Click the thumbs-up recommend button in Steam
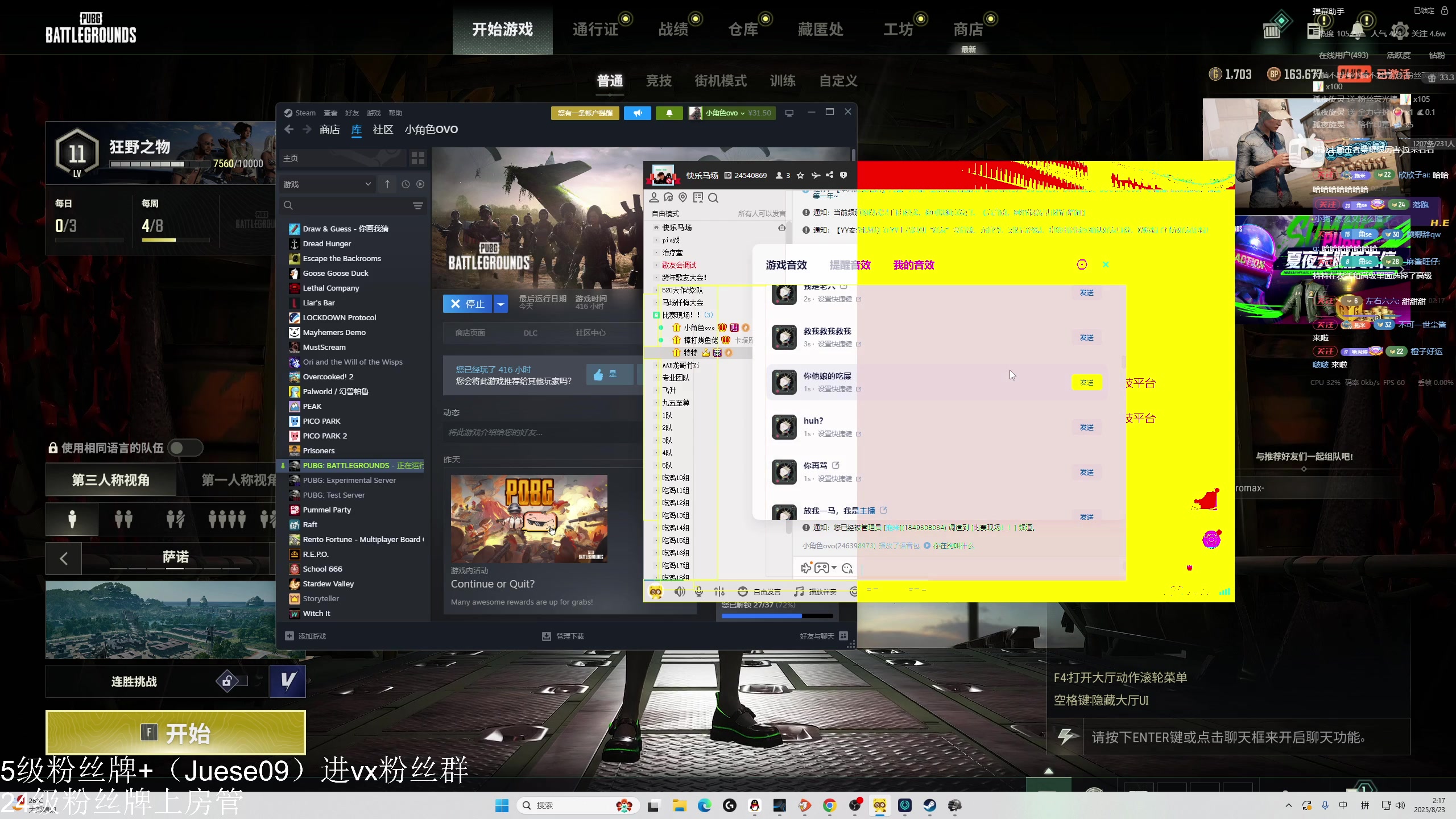The width and height of the screenshot is (1456, 819). click(609, 374)
